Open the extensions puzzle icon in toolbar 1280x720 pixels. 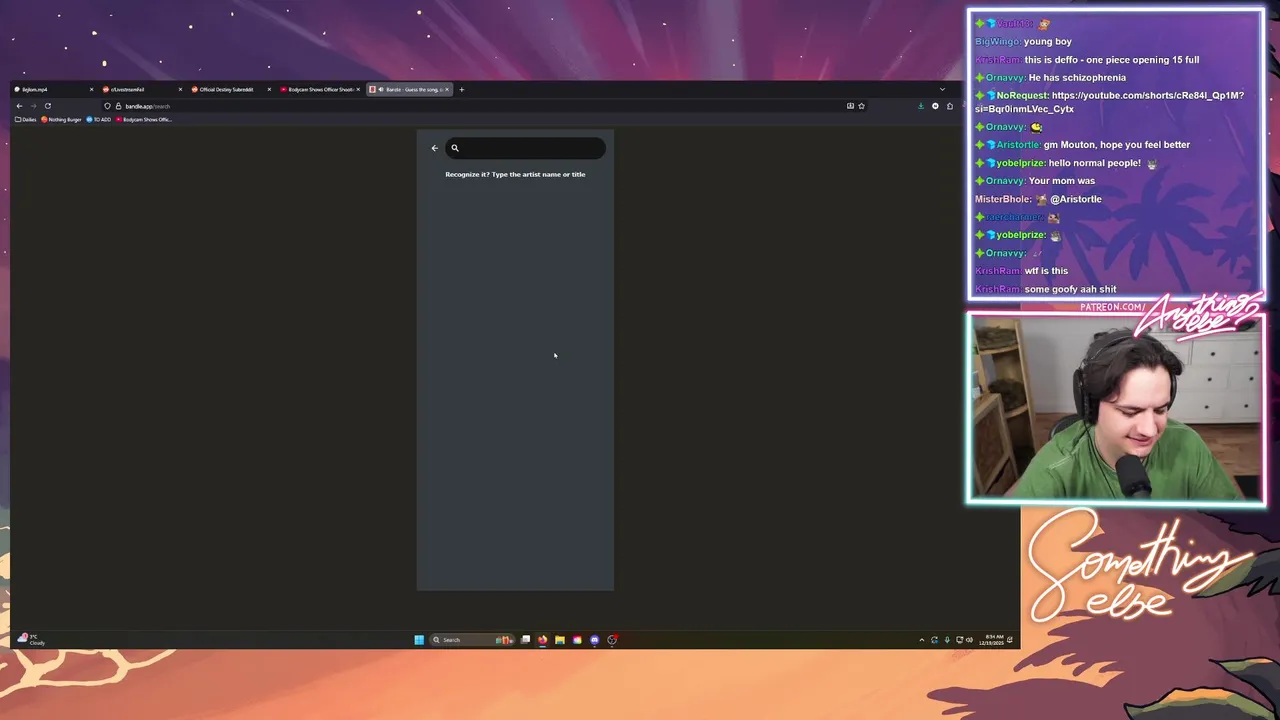(949, 106)
